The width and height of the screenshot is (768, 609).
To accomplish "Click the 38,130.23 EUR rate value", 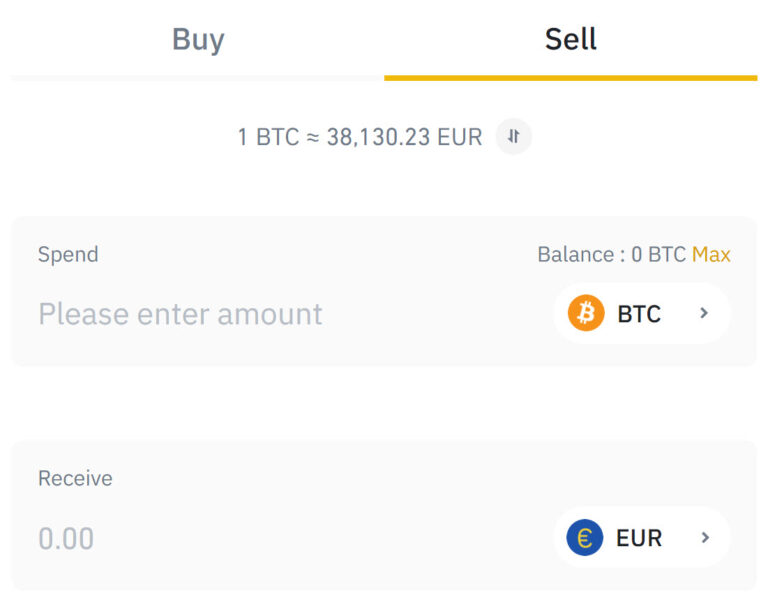I will click(x=405, y=137).
